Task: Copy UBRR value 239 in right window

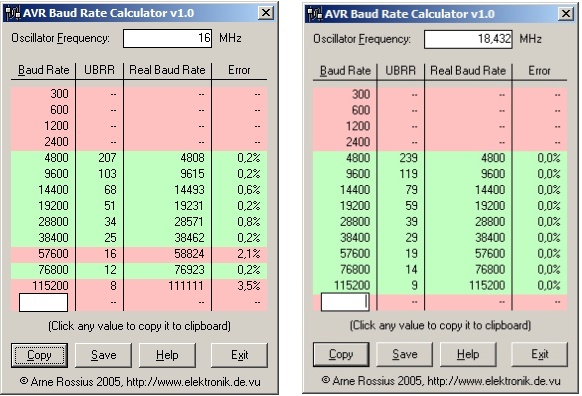Action: [408, 158]
